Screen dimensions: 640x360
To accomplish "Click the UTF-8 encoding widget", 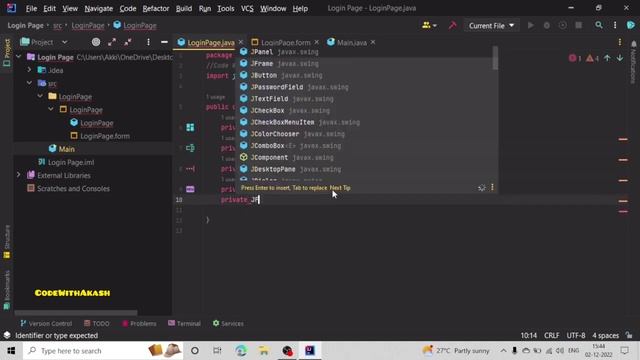I will click(576, 336).
